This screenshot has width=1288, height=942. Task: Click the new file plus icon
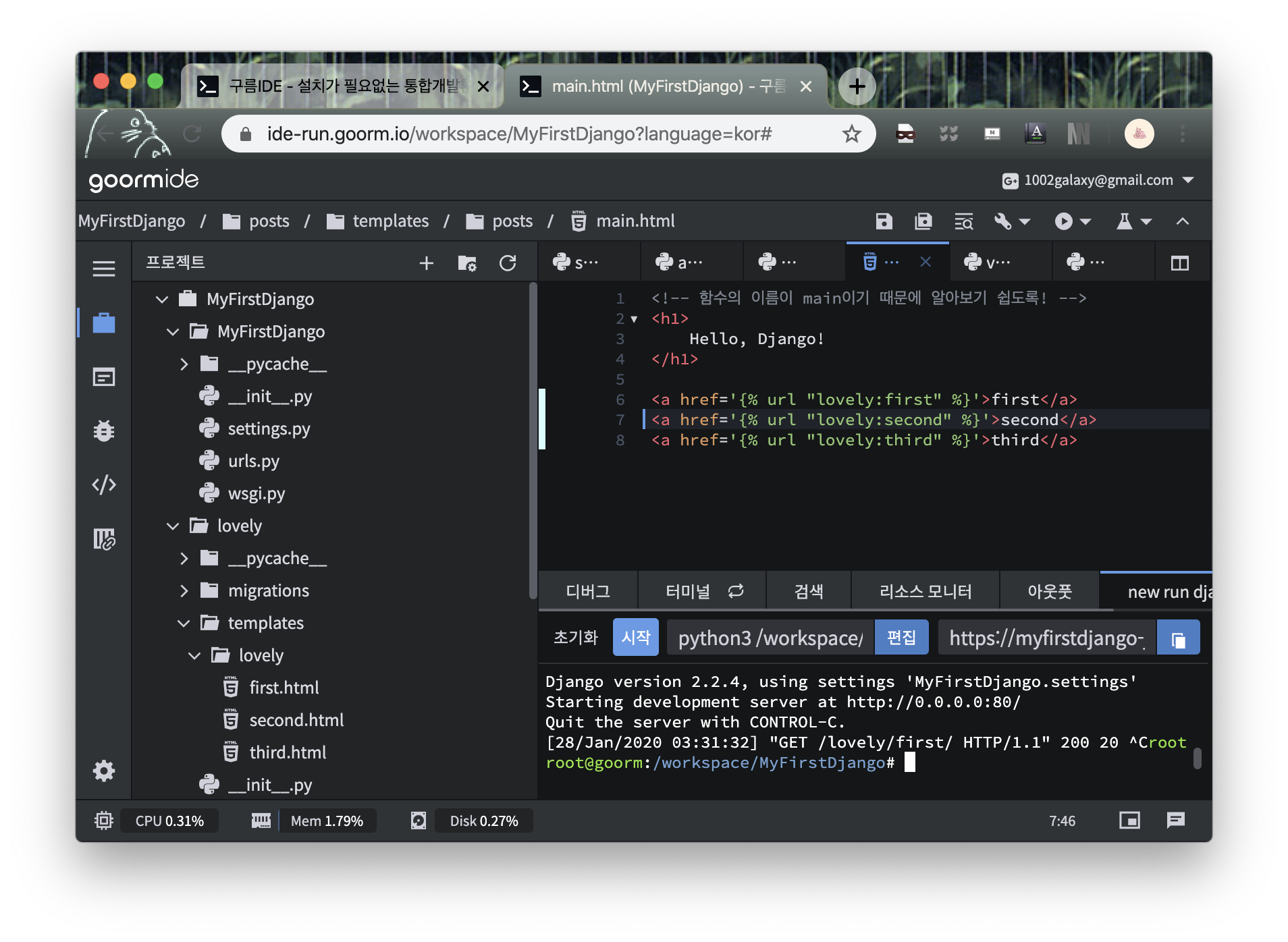click(x=426, y=263)
